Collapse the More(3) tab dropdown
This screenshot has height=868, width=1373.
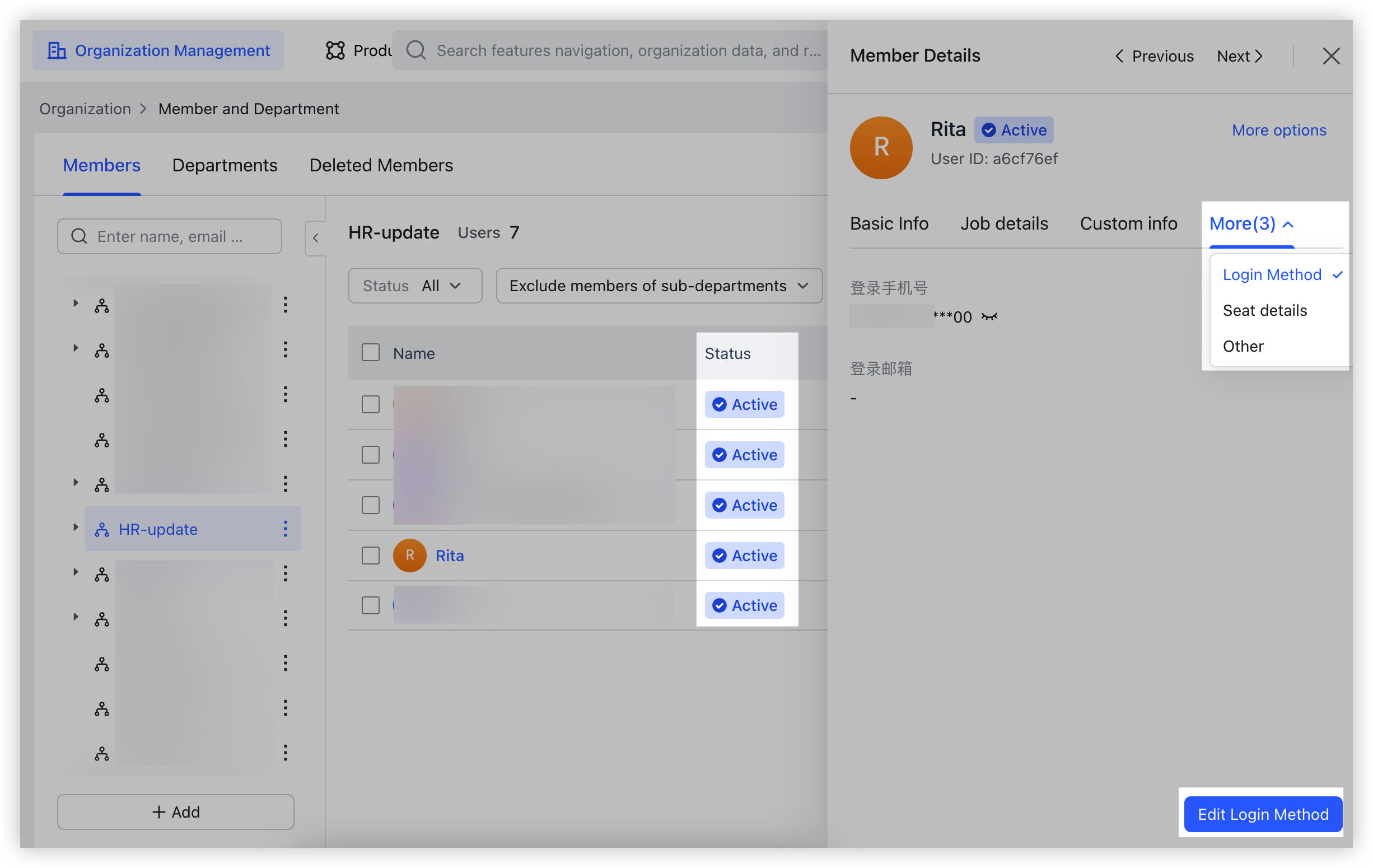(1251, 223)
